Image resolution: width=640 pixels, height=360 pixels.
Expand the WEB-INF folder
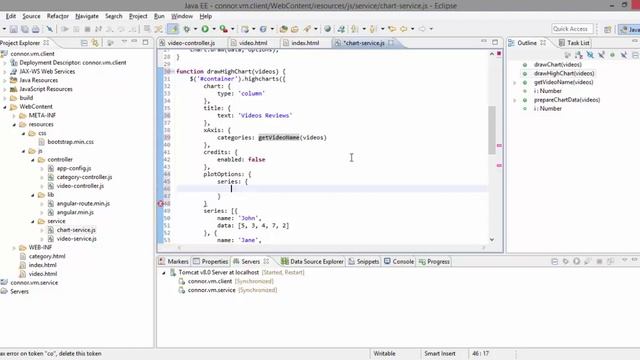point(14,248)
